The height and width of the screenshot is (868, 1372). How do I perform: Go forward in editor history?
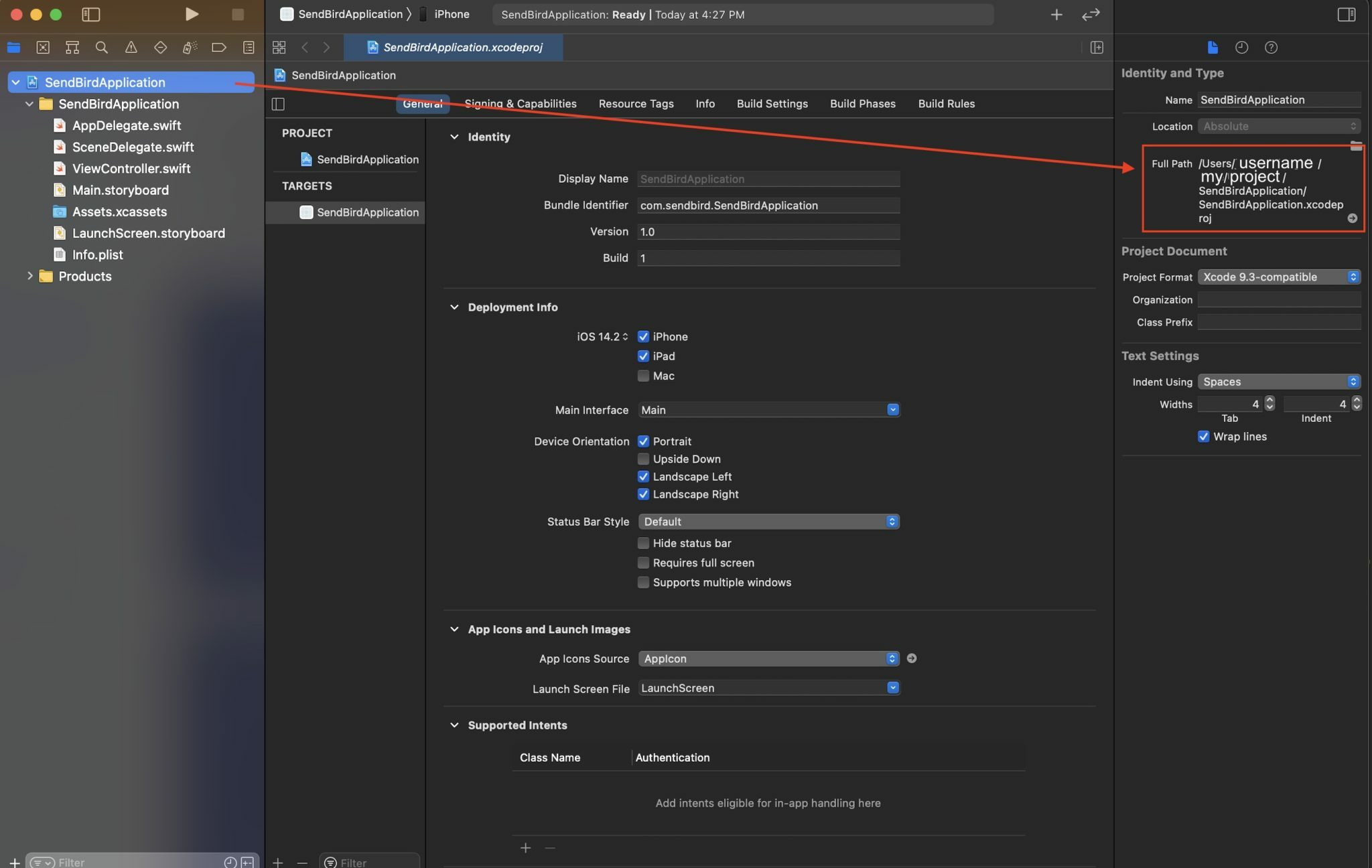point(327,48)
